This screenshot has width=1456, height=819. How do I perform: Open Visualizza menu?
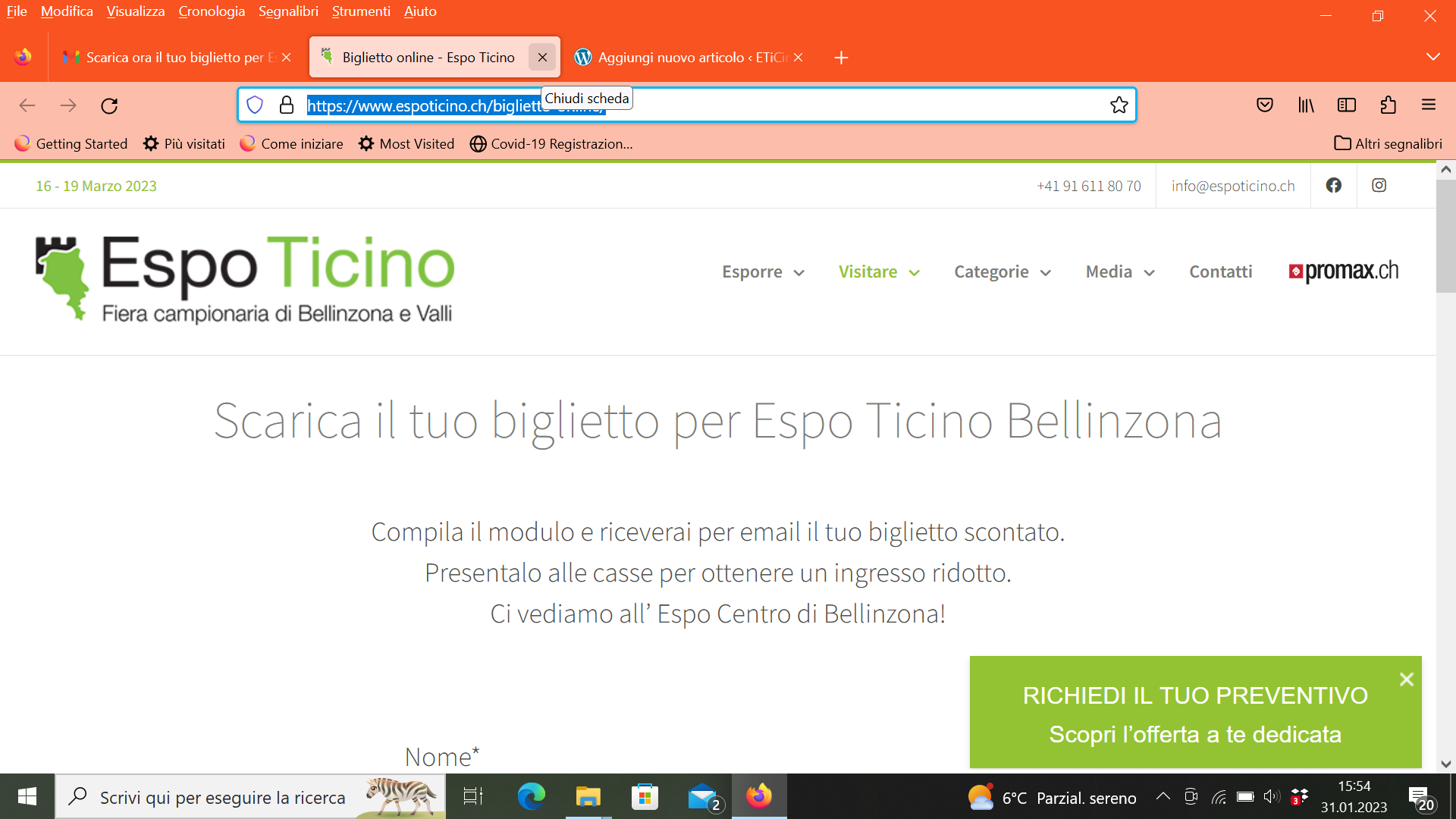tap(136, 11)
